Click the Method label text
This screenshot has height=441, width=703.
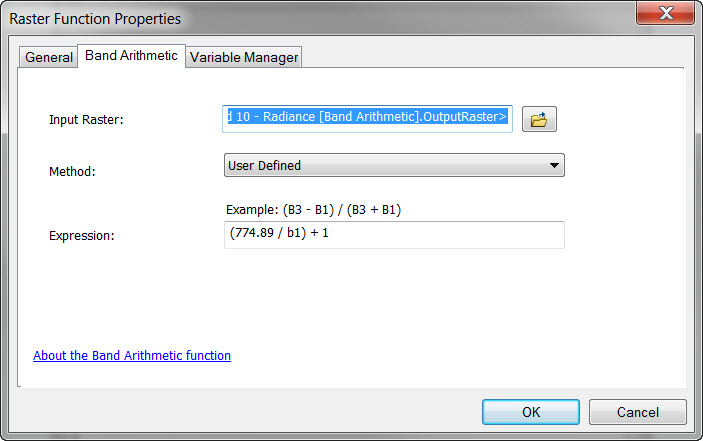[x=72, y=171]
